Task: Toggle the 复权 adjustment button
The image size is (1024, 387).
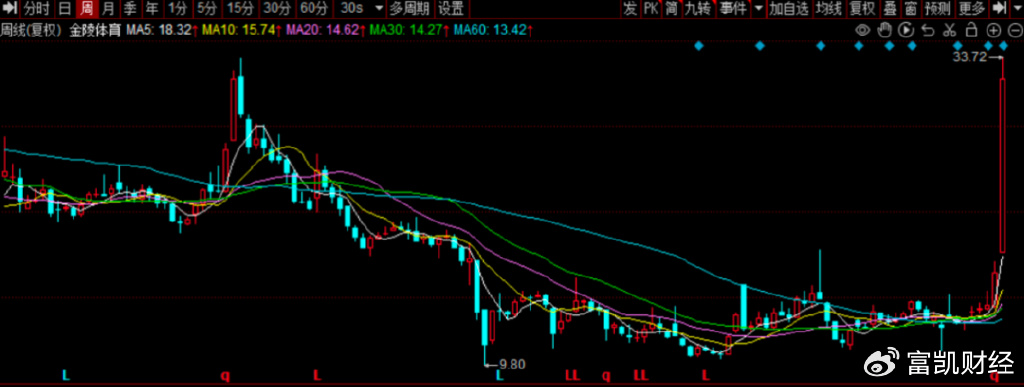Action: point(862,8)
